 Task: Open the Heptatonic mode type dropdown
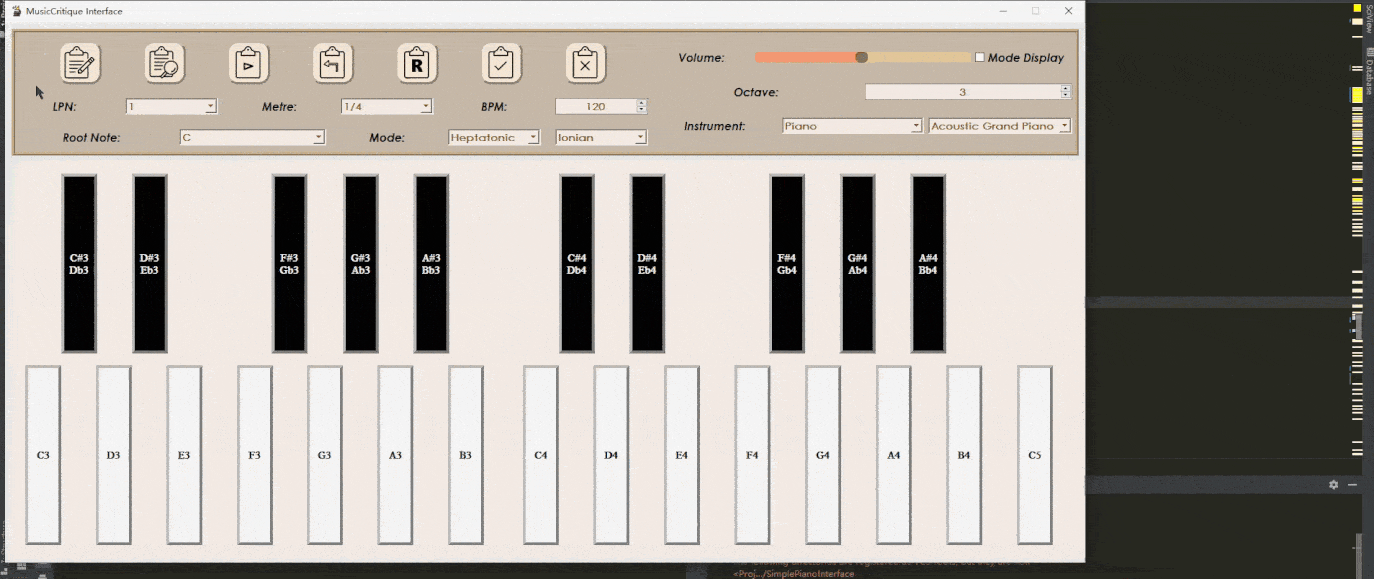(494, 137)
